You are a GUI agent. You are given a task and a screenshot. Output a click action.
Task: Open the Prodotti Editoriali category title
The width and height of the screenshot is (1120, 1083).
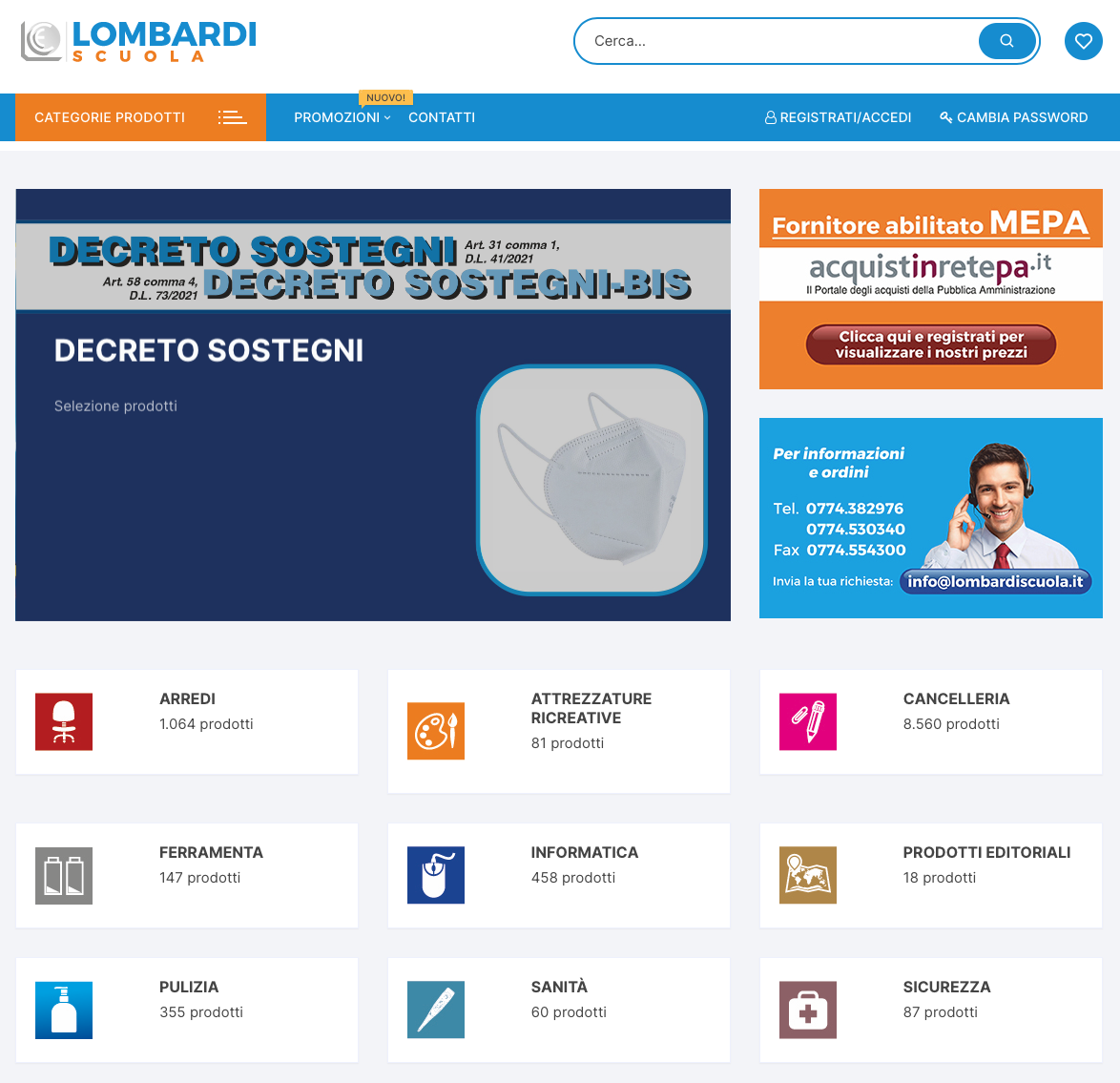tap(986, 852)
